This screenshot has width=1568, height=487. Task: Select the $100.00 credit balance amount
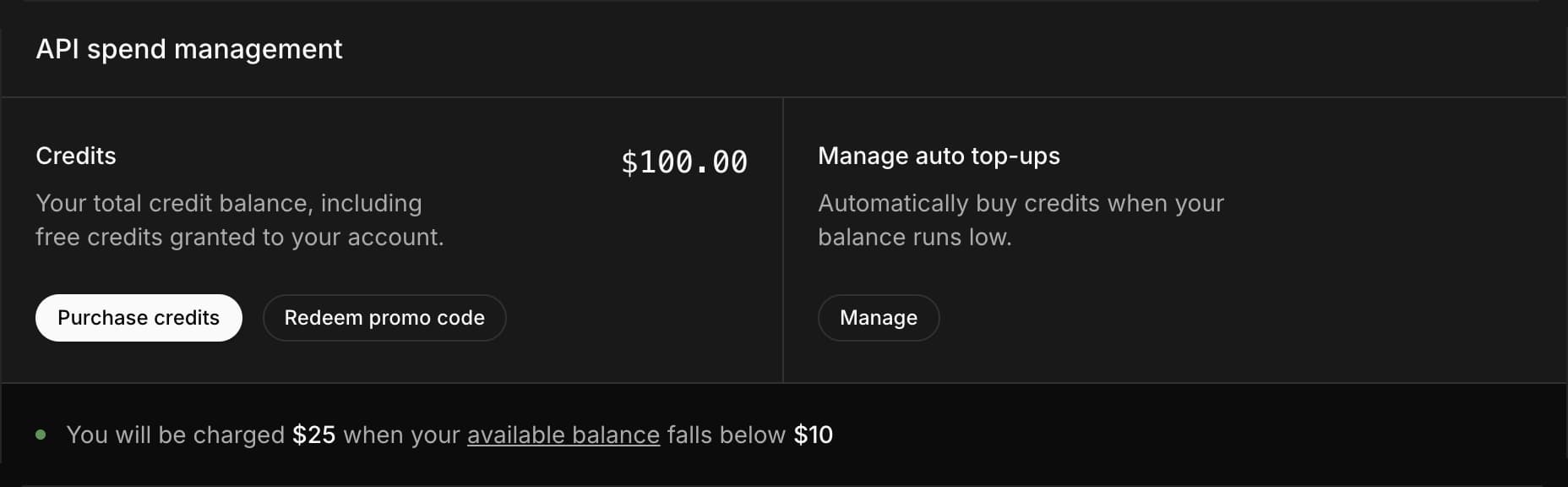684,161
